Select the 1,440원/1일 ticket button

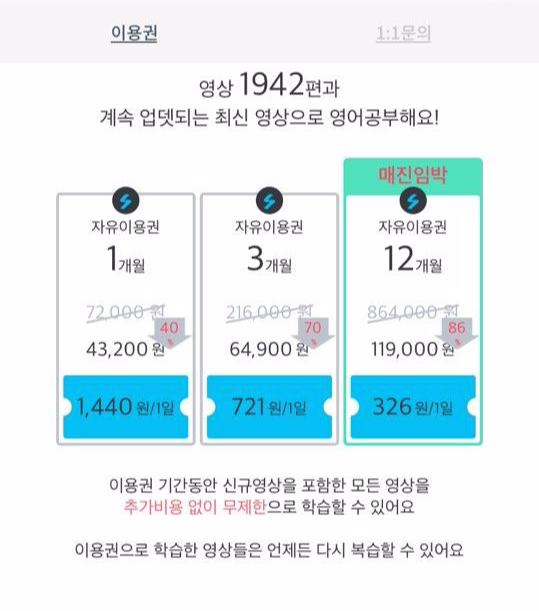coord(125,407)
